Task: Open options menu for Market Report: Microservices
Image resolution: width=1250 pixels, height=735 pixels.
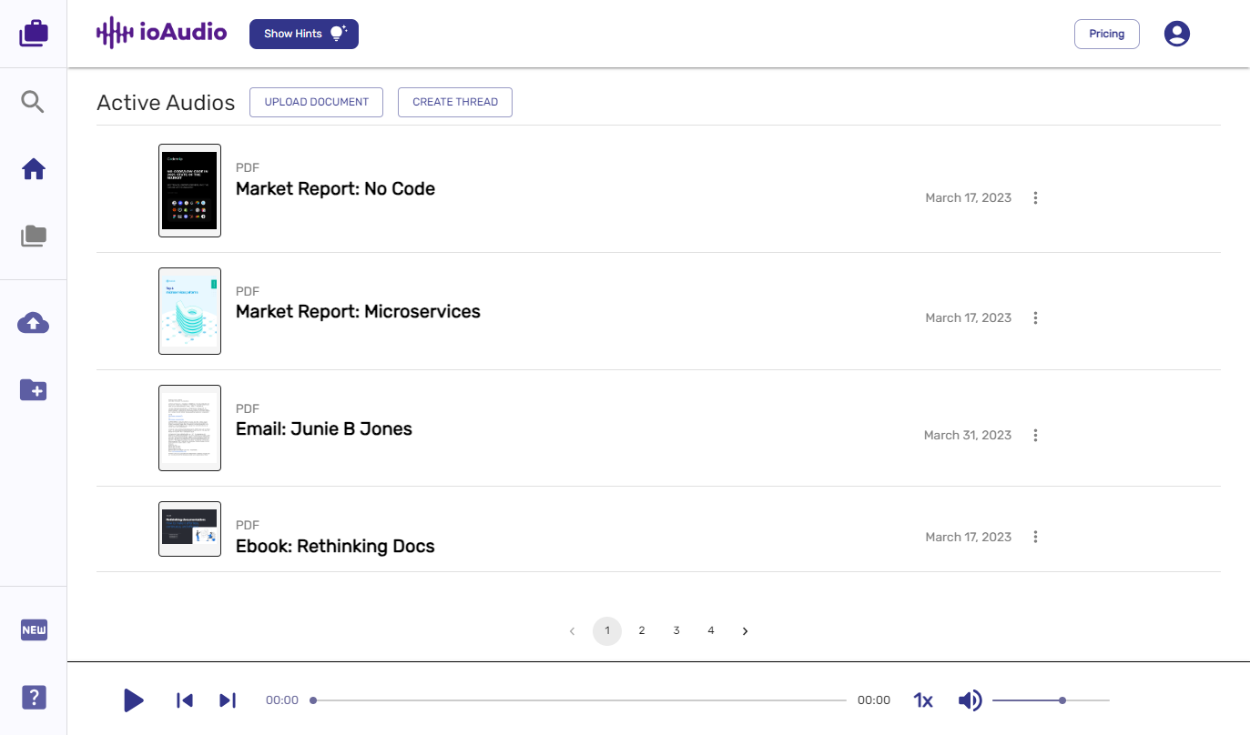Action: coord(1035,318)
